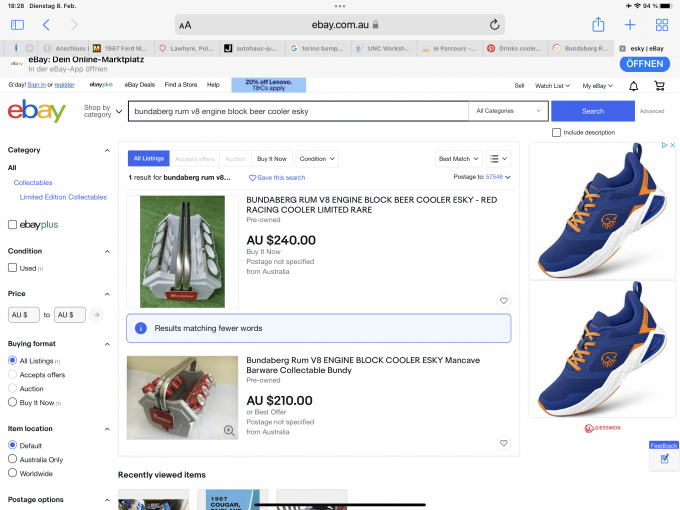Viewport: 680px width, 510px height.
Task: Open the AdChoices icon on shoe ad
Action: tap(664, 145)
